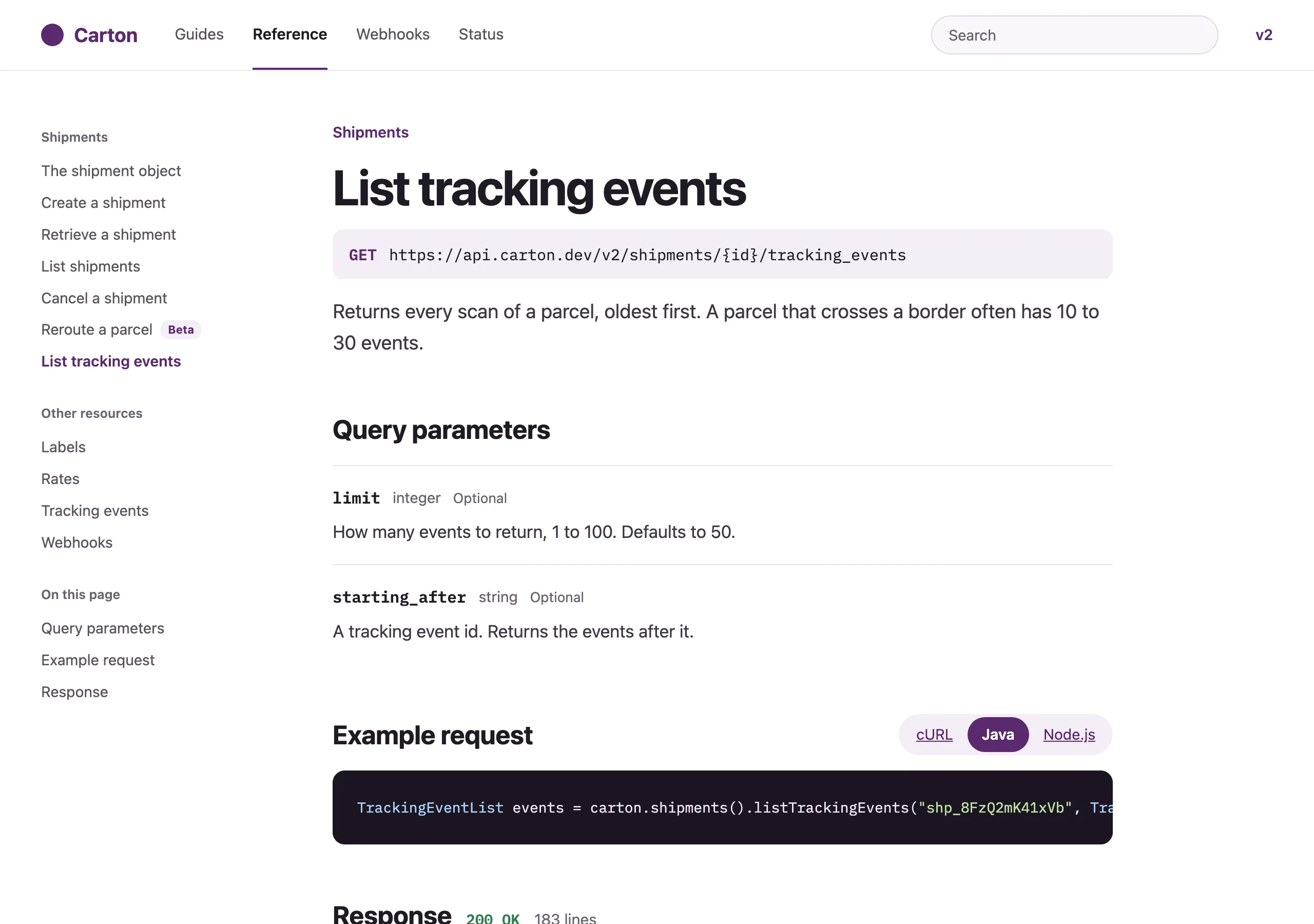Viewport: 1314px width, 924px height.
Task: Jump to Example request section anchor
Action: coord(98,660)
